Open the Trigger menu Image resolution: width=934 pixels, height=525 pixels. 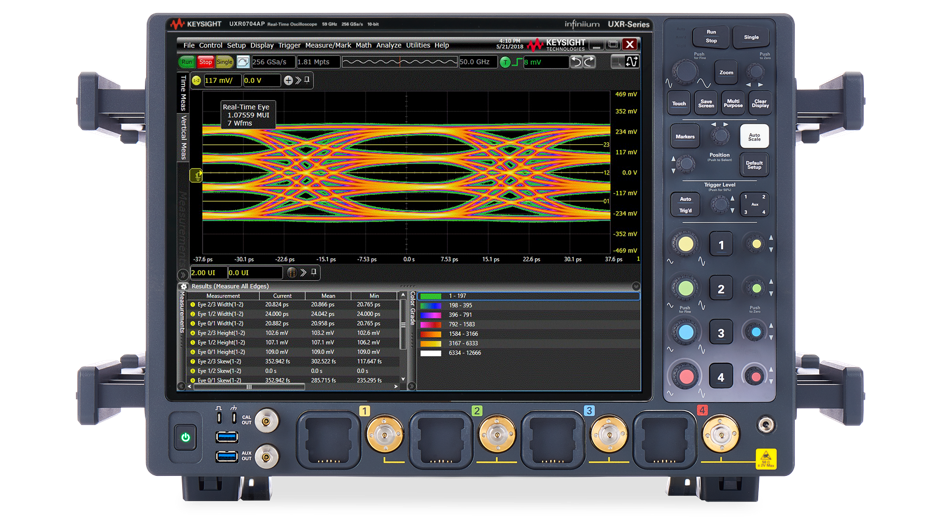click(289, 45)
